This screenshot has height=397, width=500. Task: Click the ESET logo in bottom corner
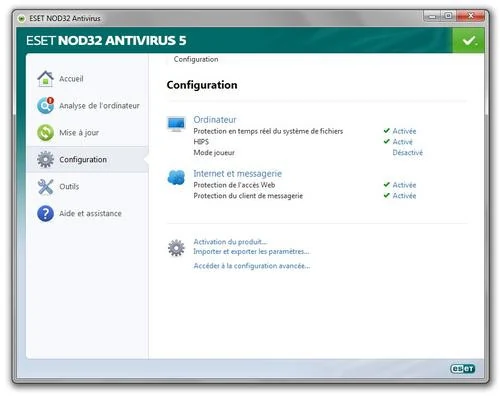463,369
